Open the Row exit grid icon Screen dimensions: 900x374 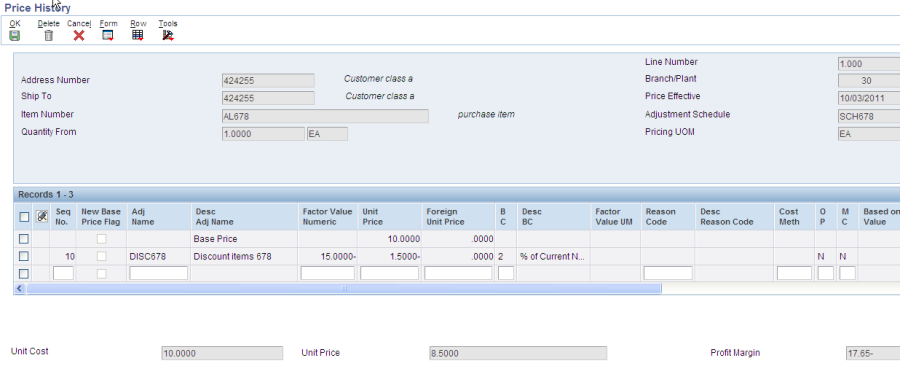coord(138,36)
